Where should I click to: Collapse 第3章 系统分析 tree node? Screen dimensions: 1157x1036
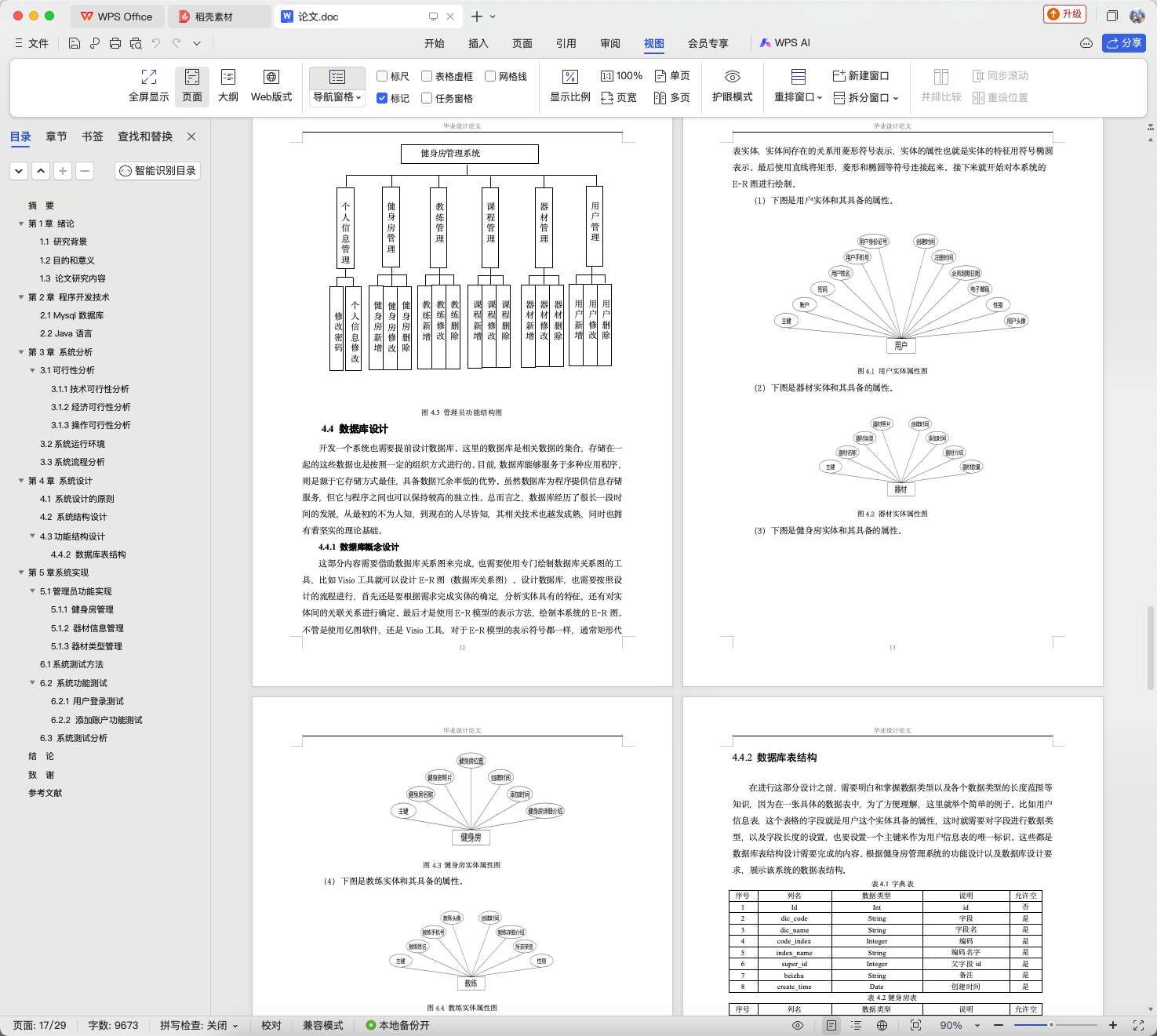click(21, 352)
